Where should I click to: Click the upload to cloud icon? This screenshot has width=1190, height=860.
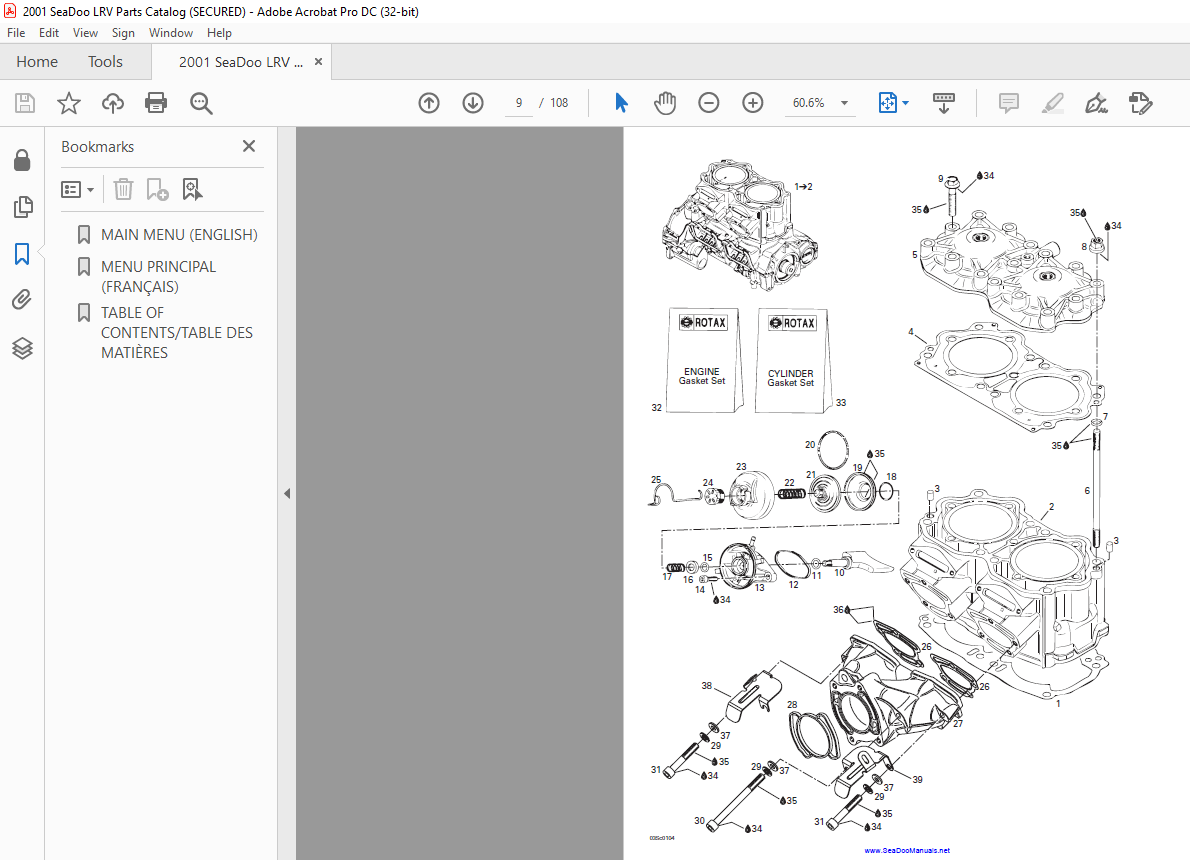pyautogui.click(x=112, y=103)
